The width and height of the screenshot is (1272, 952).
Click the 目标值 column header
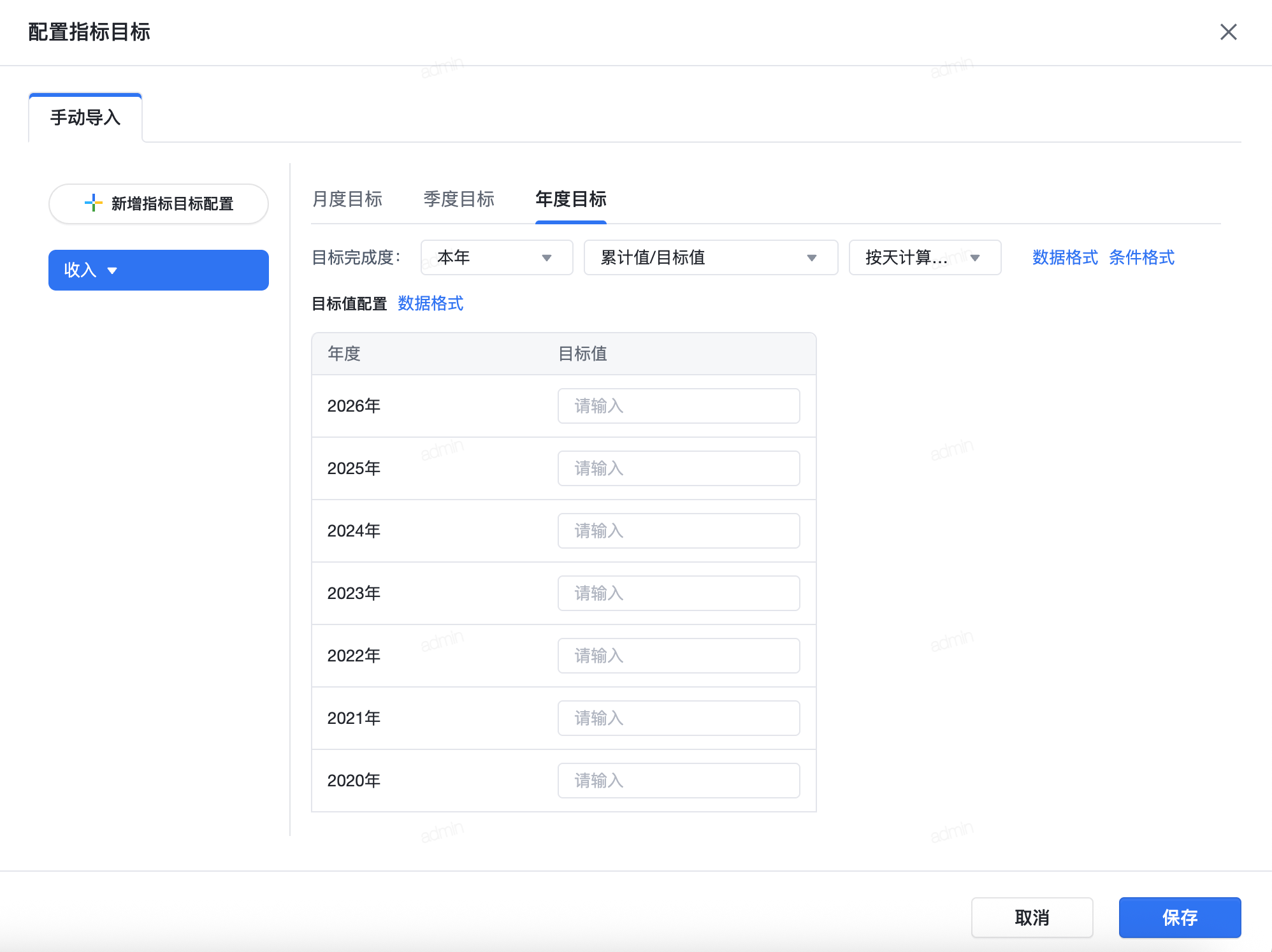click(582, 354)
